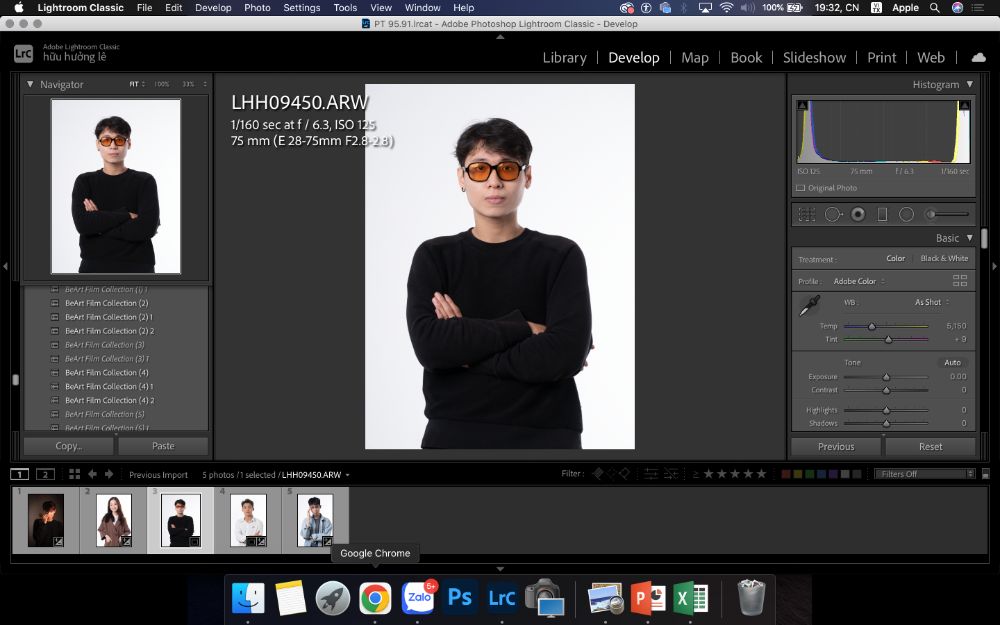This screenshot has width=1000, height=625.
Task: Open the Develop menu
Action: click(x=213, y=8)
